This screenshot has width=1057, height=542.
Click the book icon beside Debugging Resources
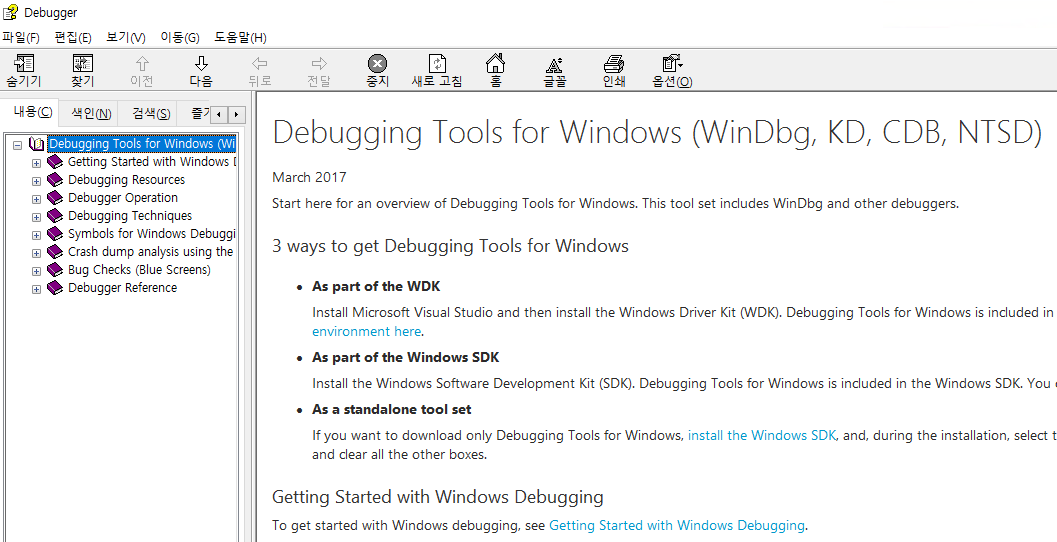(x=55, y=180)
